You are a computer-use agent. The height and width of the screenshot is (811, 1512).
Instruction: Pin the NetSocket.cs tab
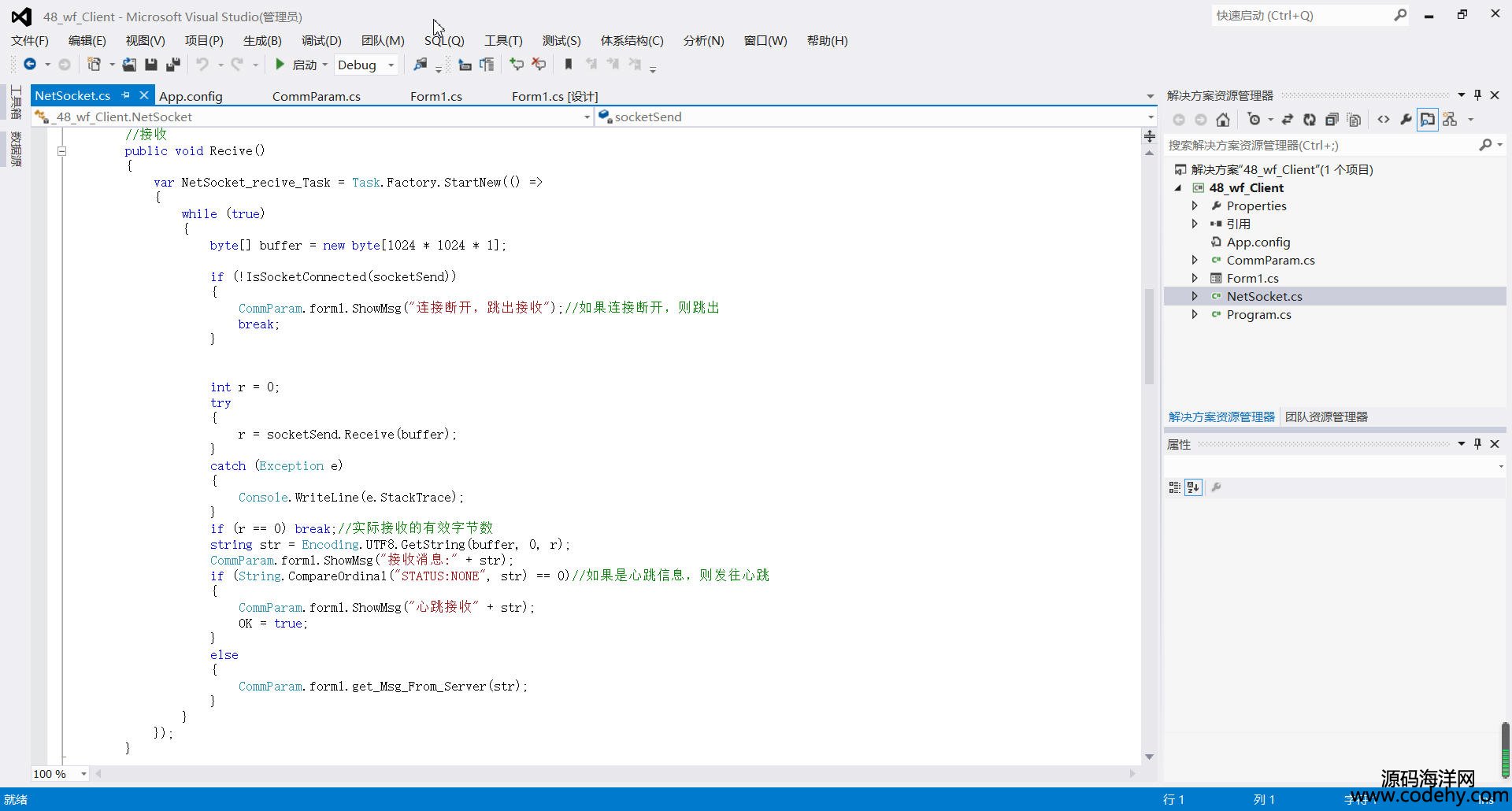[x=125, y=95]
